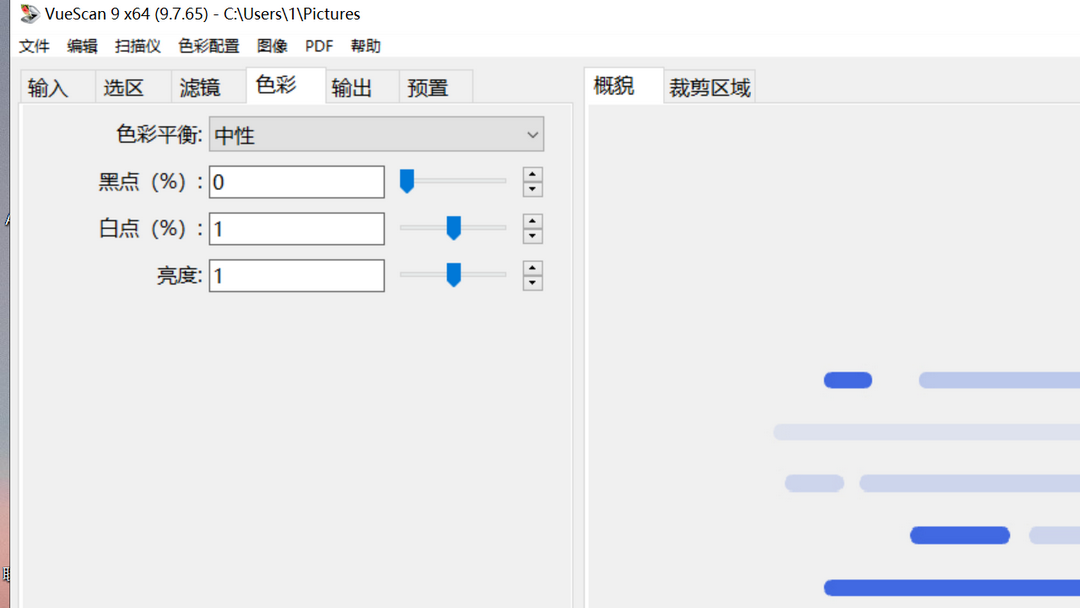Increase 黑点 value with the up stepper arrow

pyautogui.click(x=532, y=175)
